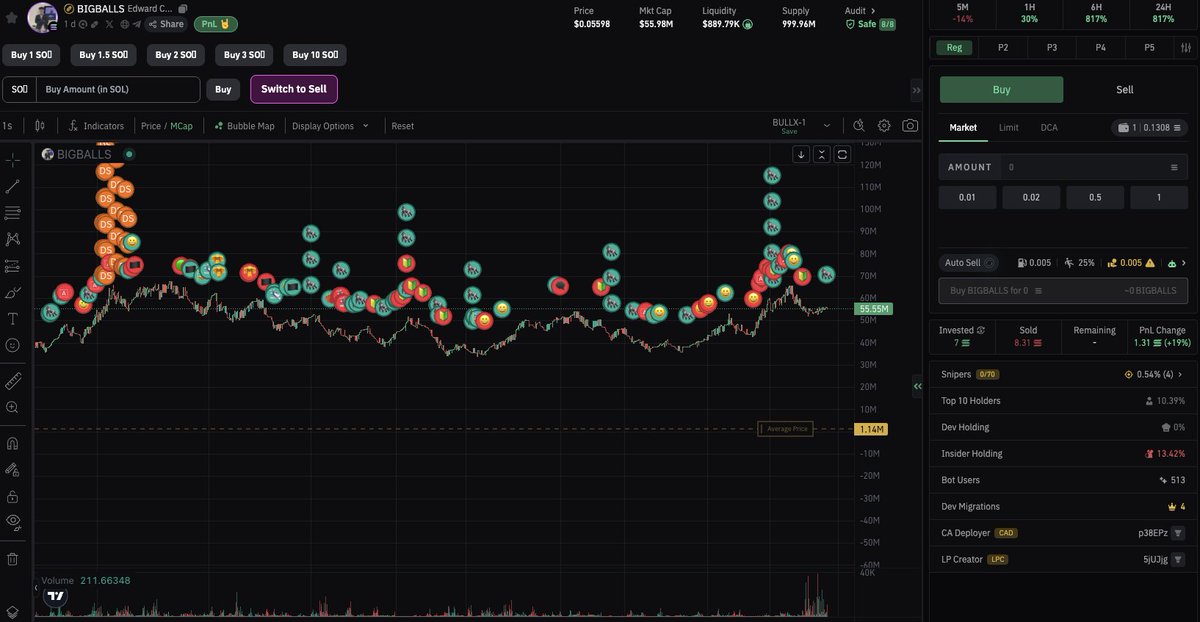Expand the Display Options dropdown
Image resolution: width=1200 pixels, height=622 pixels.
point(331,126)
